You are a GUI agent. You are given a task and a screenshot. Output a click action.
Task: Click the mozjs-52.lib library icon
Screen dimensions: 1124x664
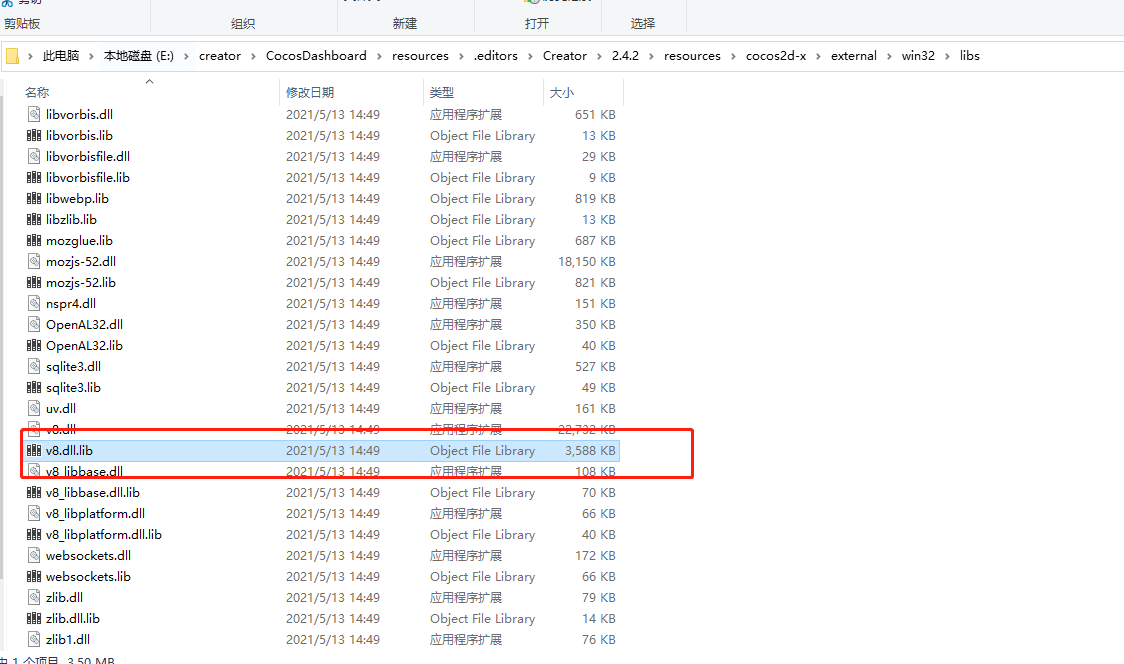[x=34, y=282]
